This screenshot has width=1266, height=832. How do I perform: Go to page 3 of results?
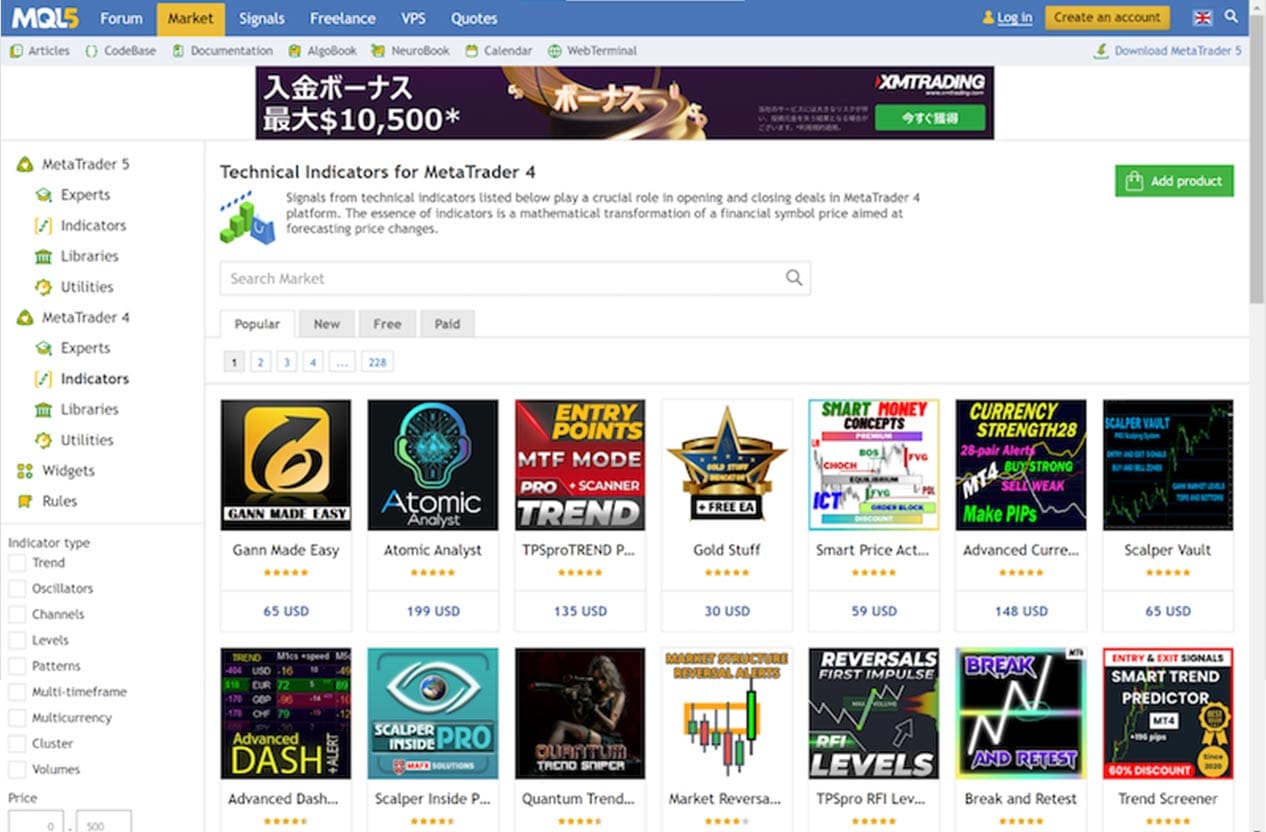click(x=287, y=362)
